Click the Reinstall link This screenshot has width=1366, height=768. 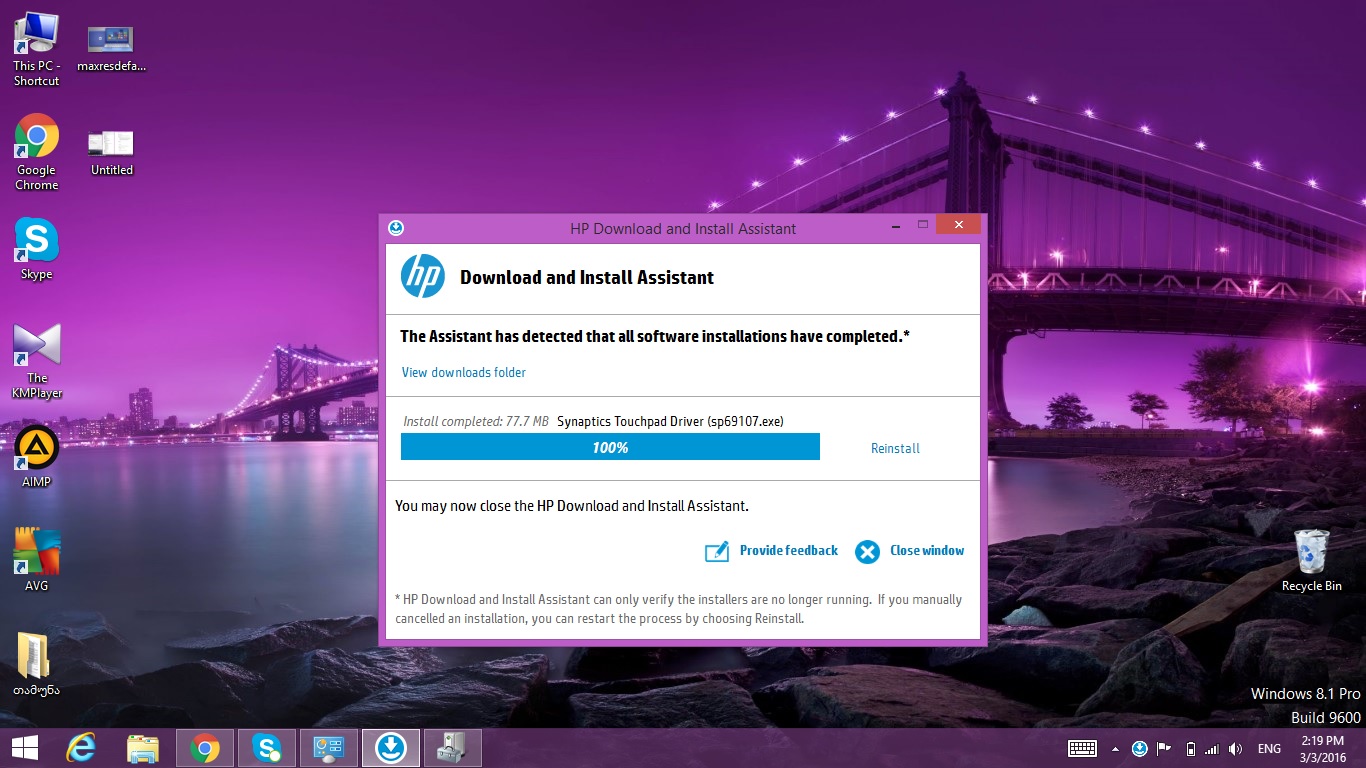pos(895,448)
